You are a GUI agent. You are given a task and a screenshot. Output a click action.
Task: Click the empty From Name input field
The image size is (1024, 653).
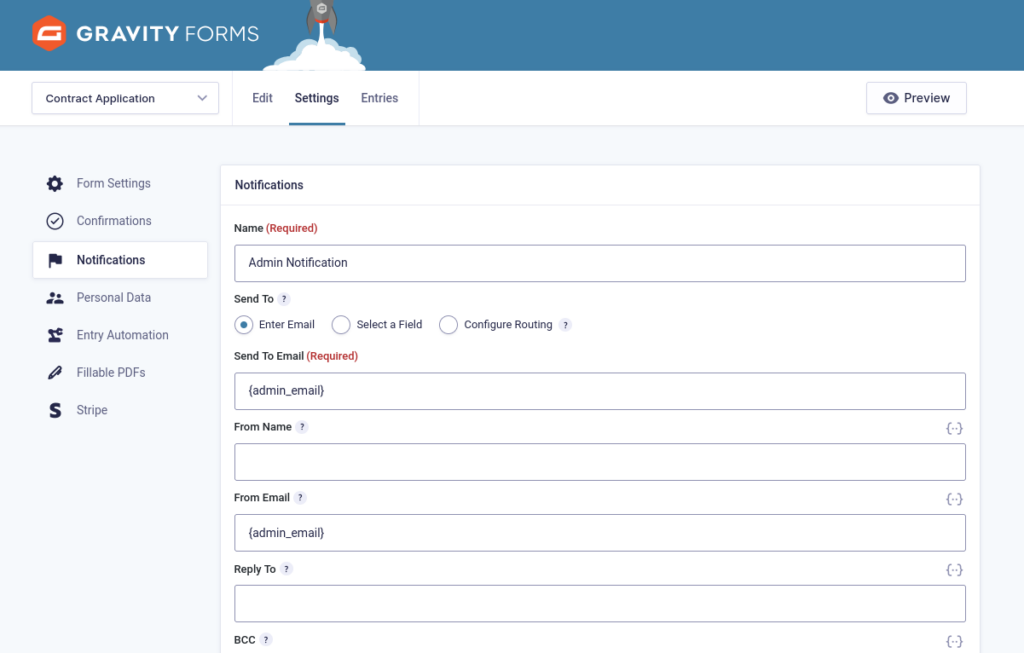[600, 462]
